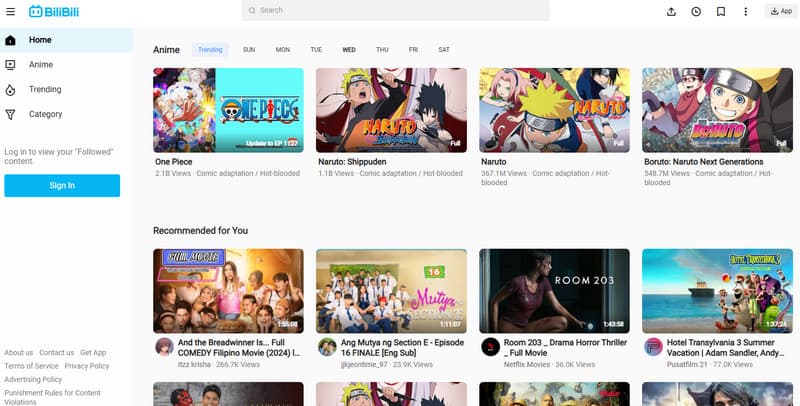Click Netflix.Movies channel avatar

tap(490, 347)
